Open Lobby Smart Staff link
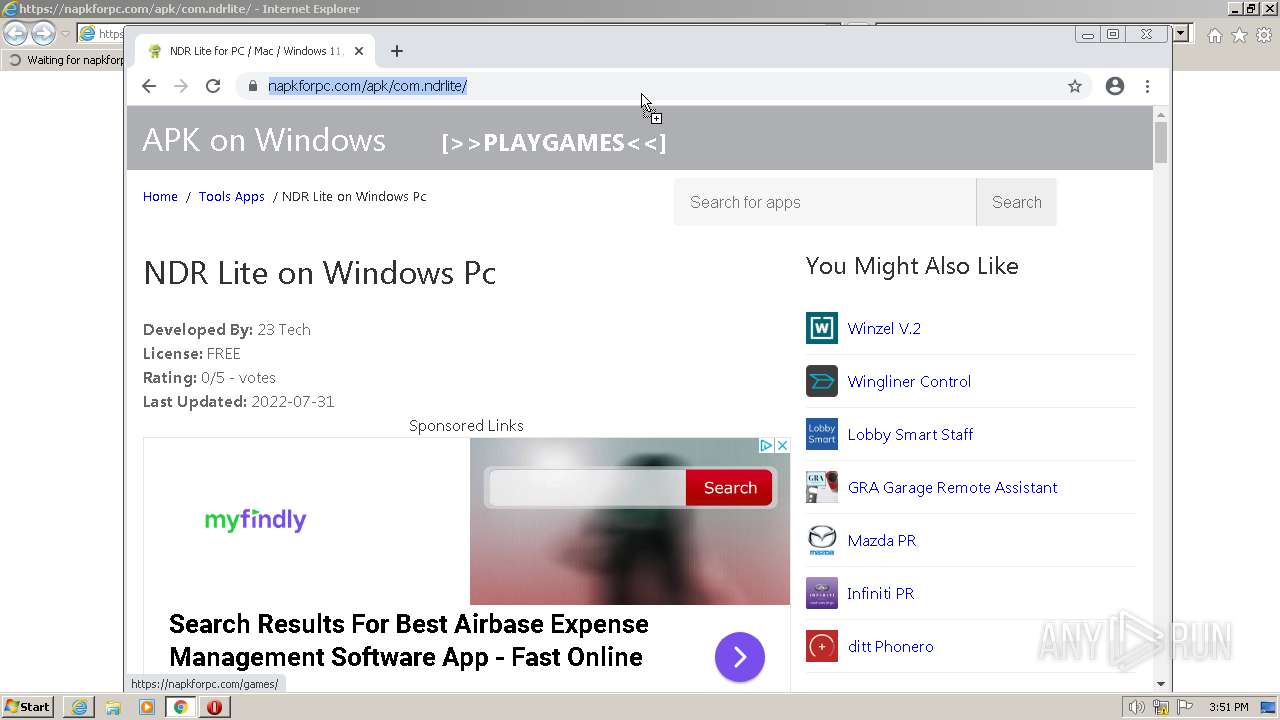Image resolution: width=1280 pixels, height=720 pixels. click(x=910, y=434)
